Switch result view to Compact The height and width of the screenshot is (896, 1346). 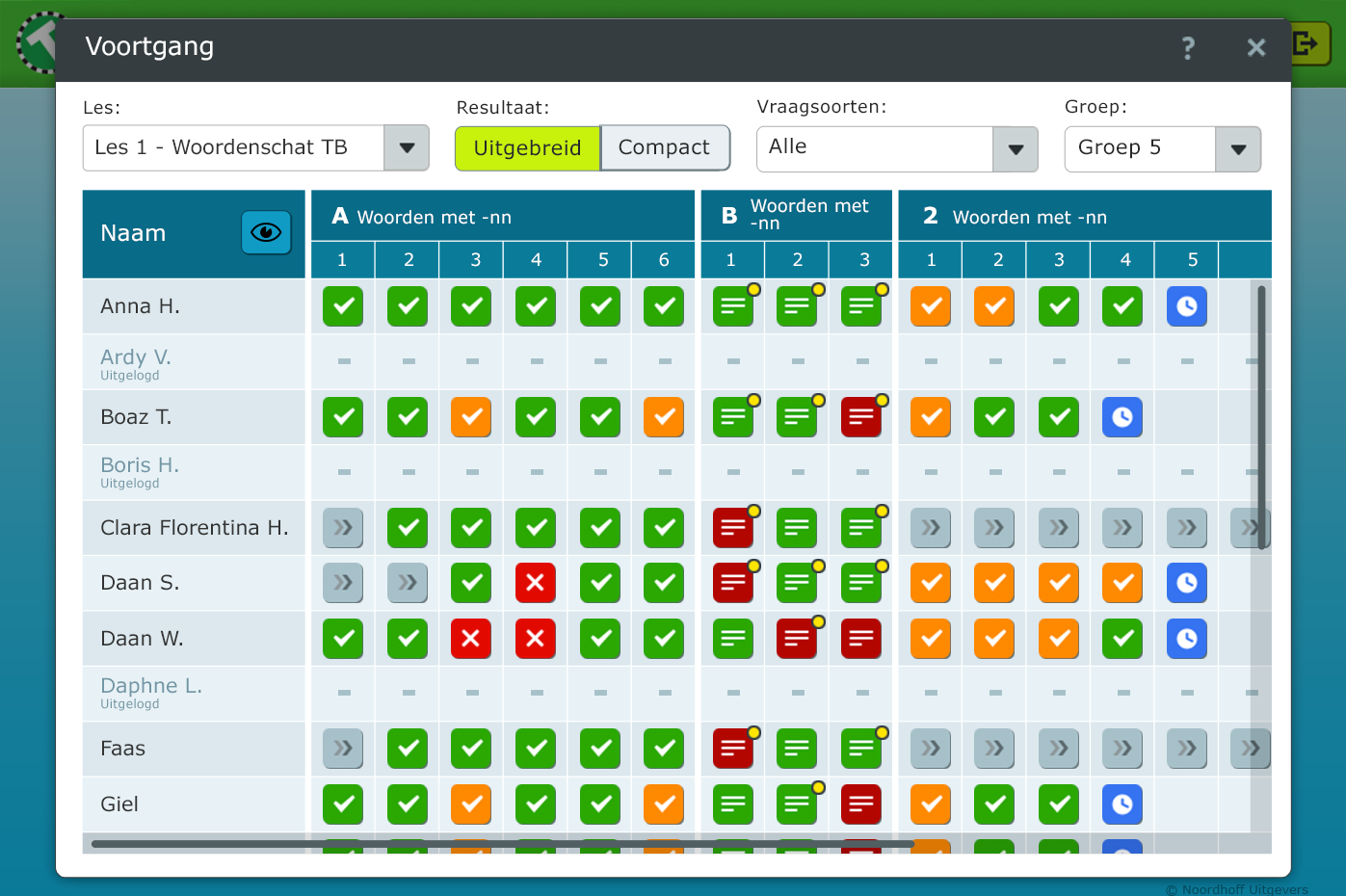tap(665, 148)
